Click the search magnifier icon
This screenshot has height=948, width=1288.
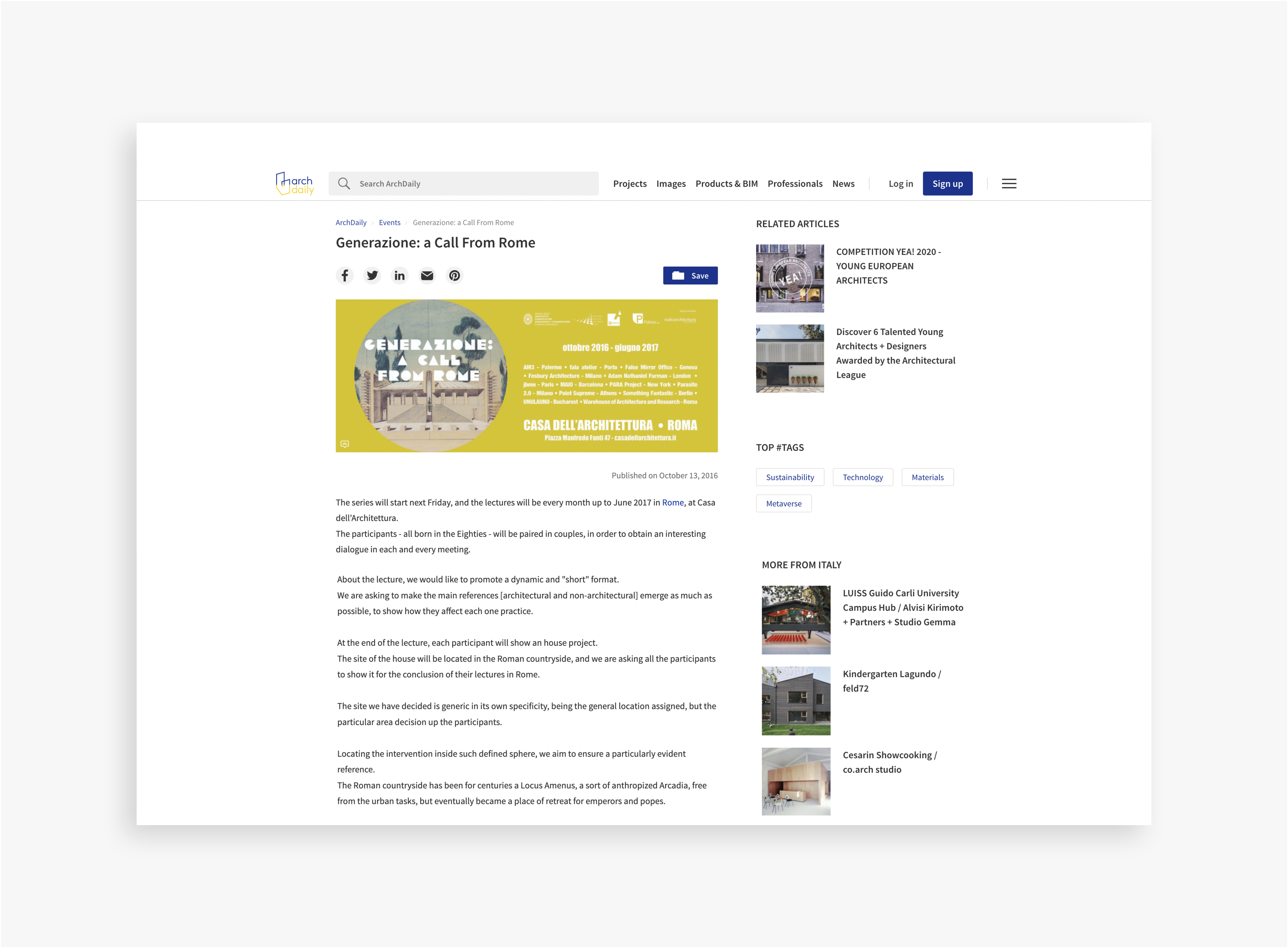click(x=344, y=184)
